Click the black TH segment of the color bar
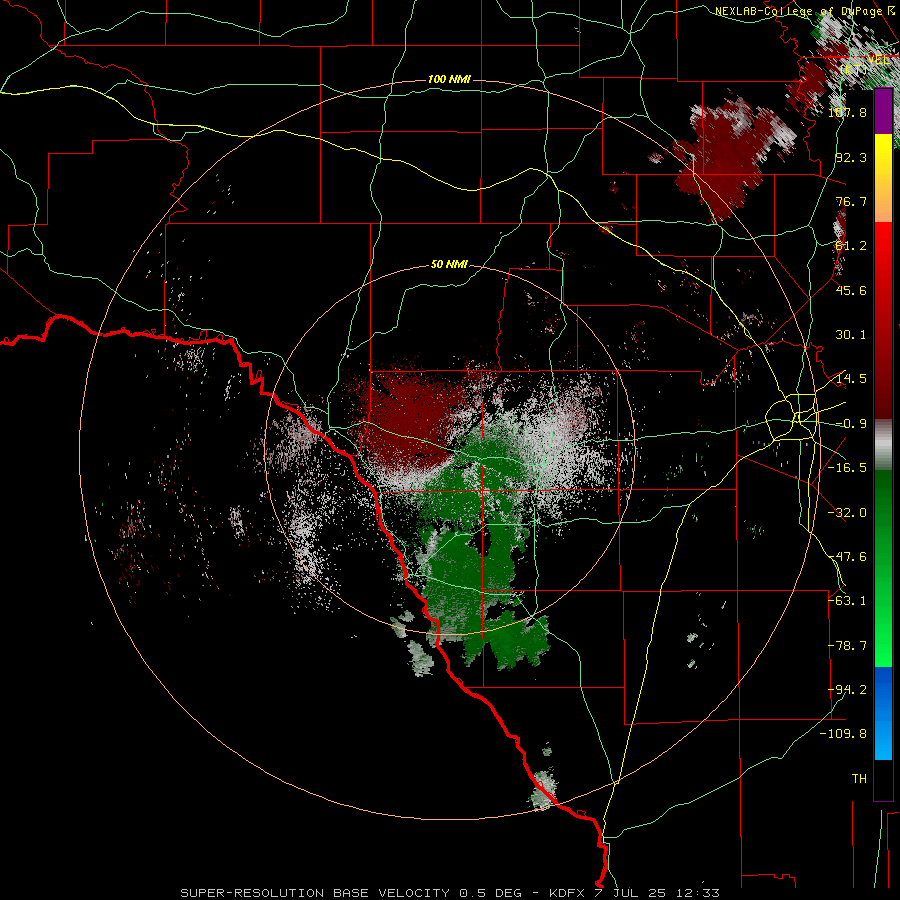This screenshot has width=900, height=900. pyautogui.click(x=883, y=779)
